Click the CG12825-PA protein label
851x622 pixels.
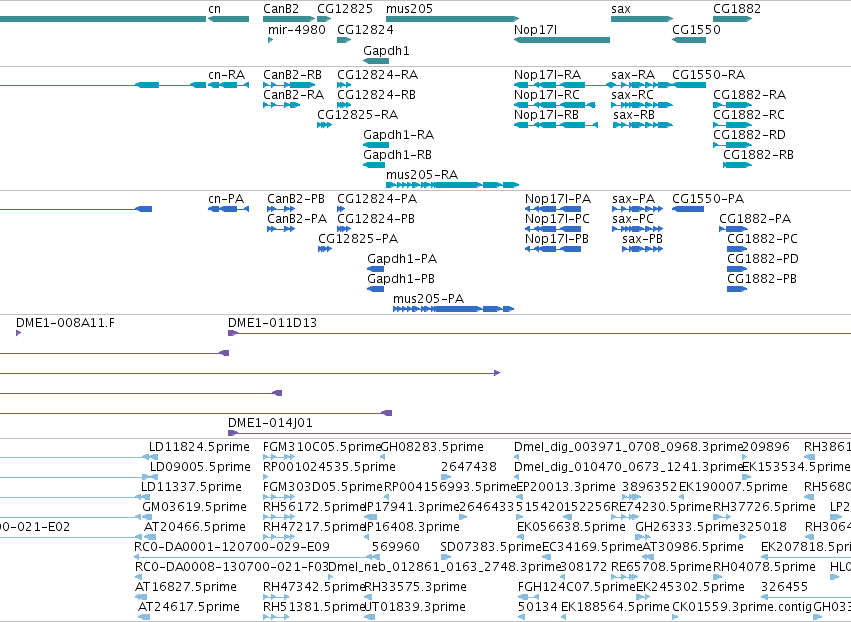click(x=358, y=239)
